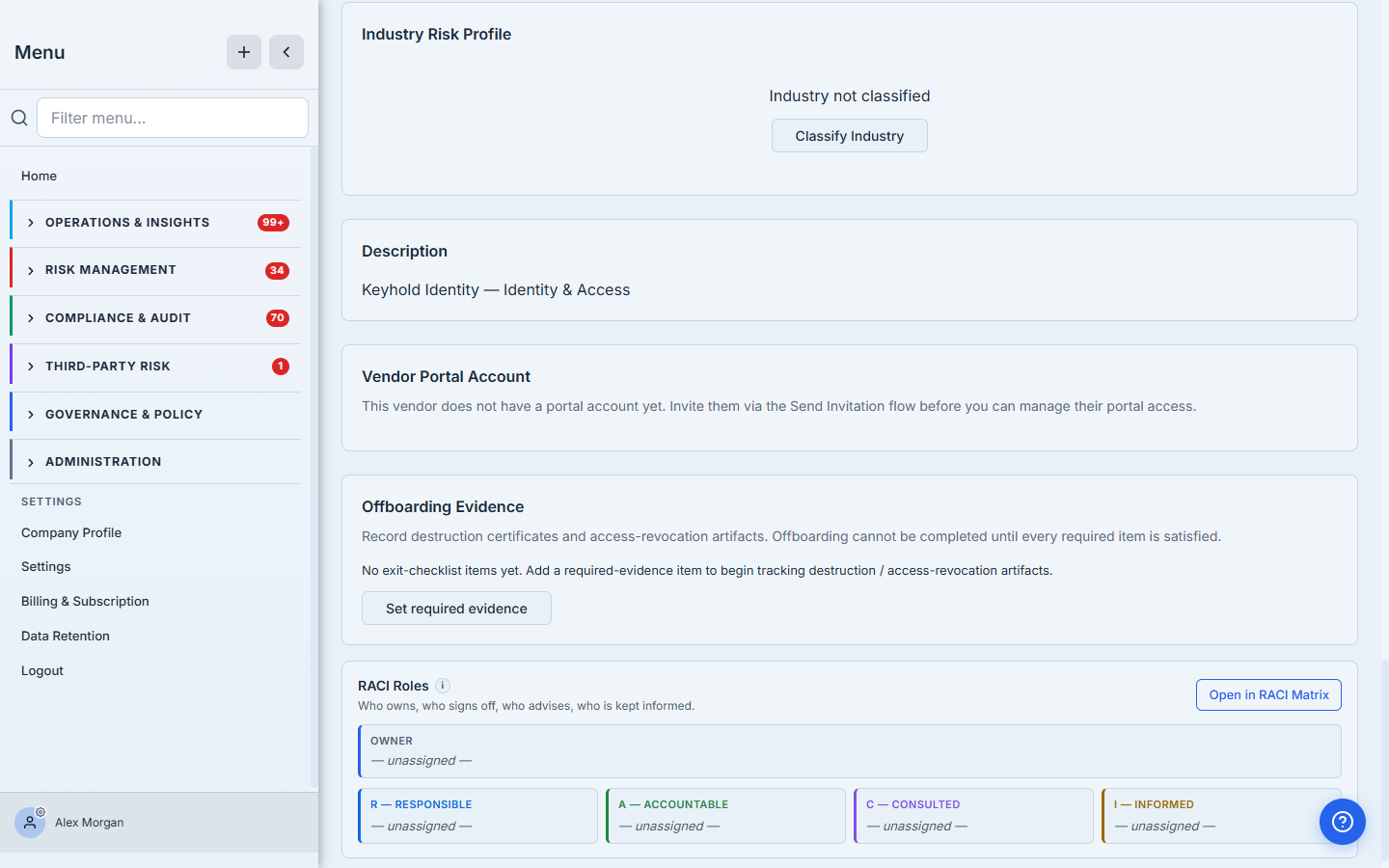Open Company Profile settings

(x=71, y=532)
